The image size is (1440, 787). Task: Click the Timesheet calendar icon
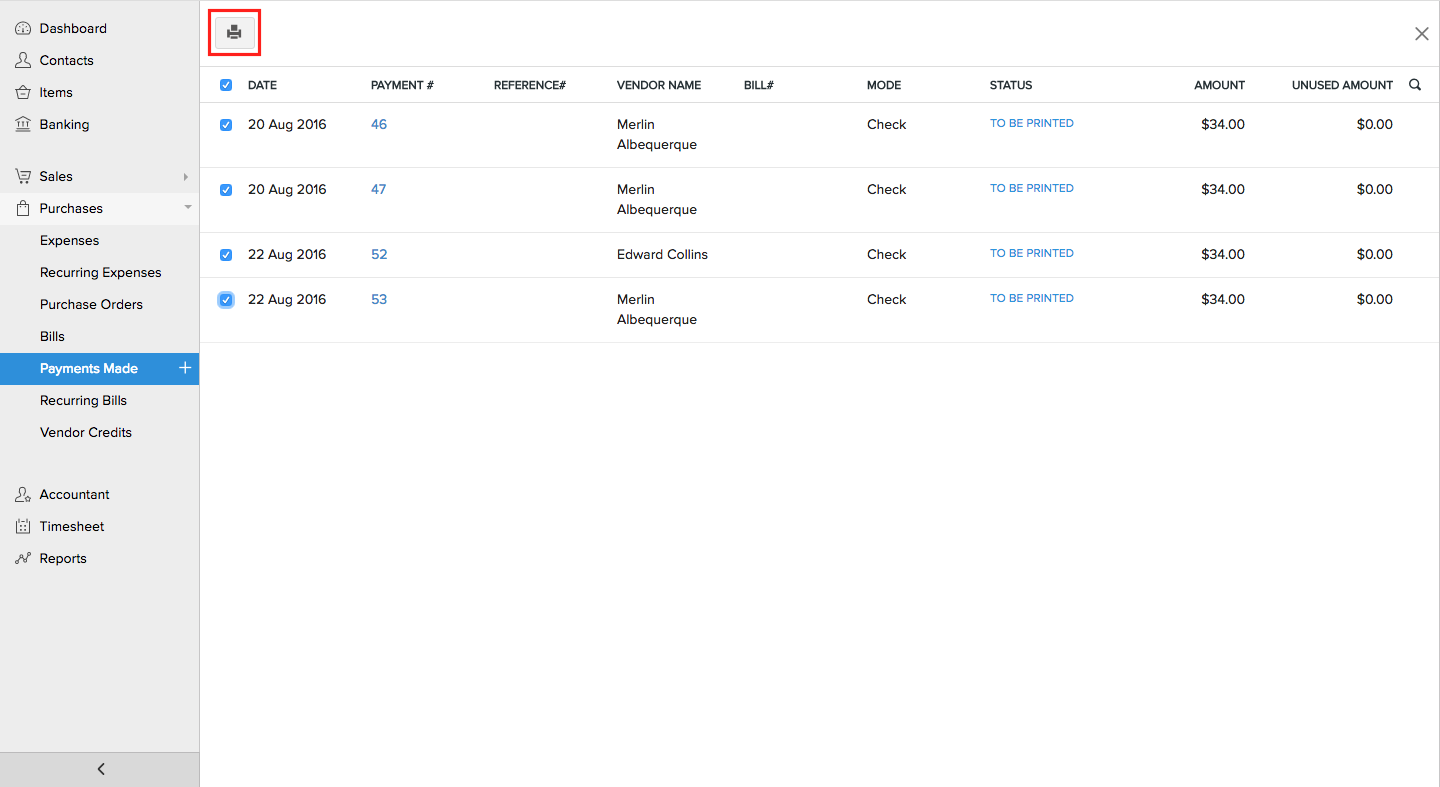point(22,527)
